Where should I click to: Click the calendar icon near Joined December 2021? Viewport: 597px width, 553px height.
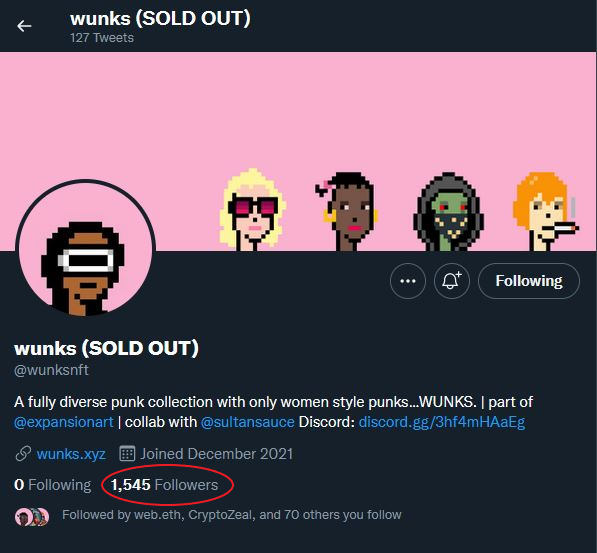coord(127,454)
